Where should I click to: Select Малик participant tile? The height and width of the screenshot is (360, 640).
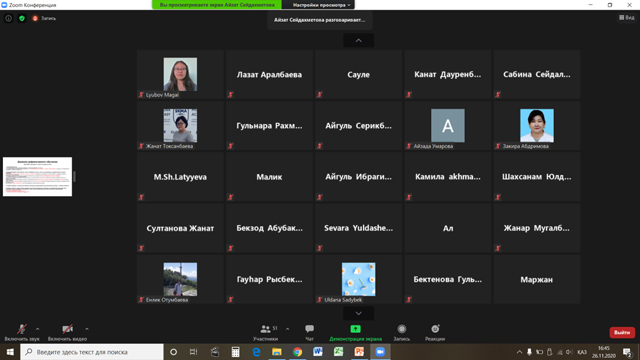pyautogui.click(x=269, y=177)
